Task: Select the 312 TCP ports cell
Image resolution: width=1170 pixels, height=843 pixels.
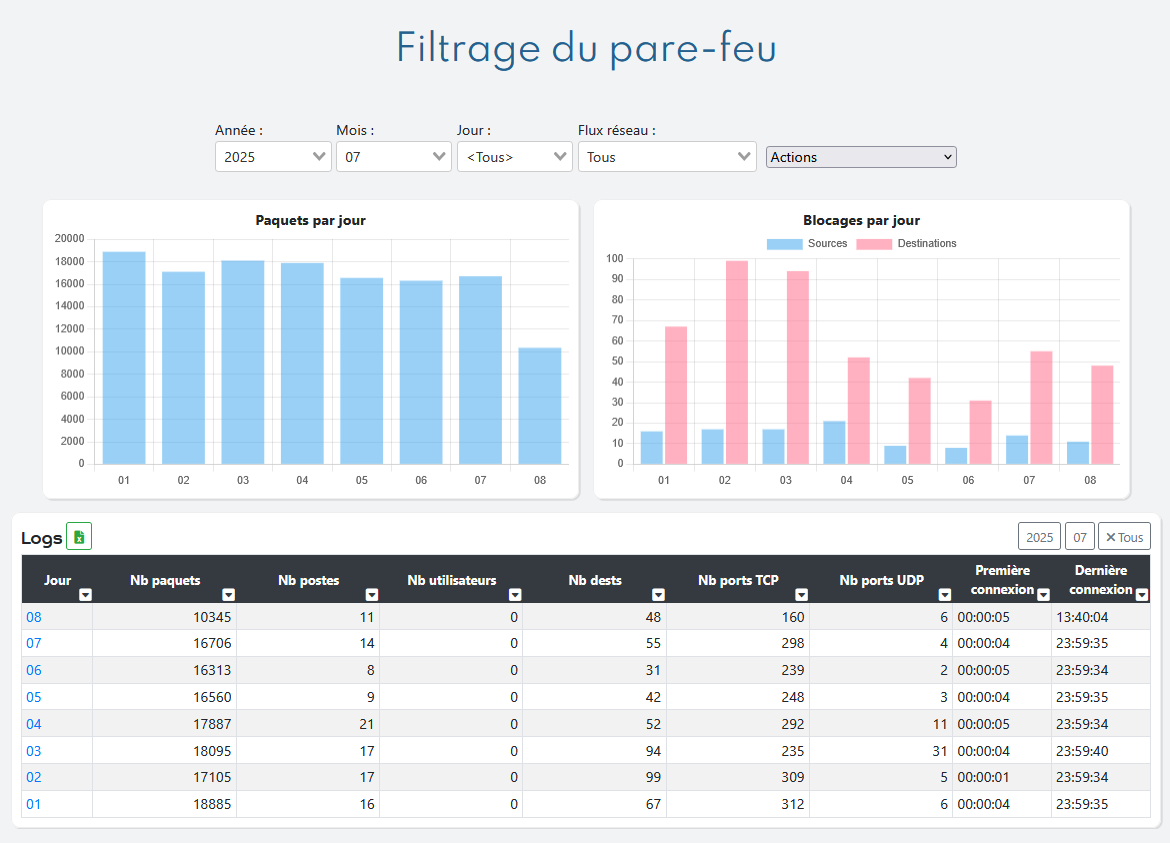Action: [737, 804]
